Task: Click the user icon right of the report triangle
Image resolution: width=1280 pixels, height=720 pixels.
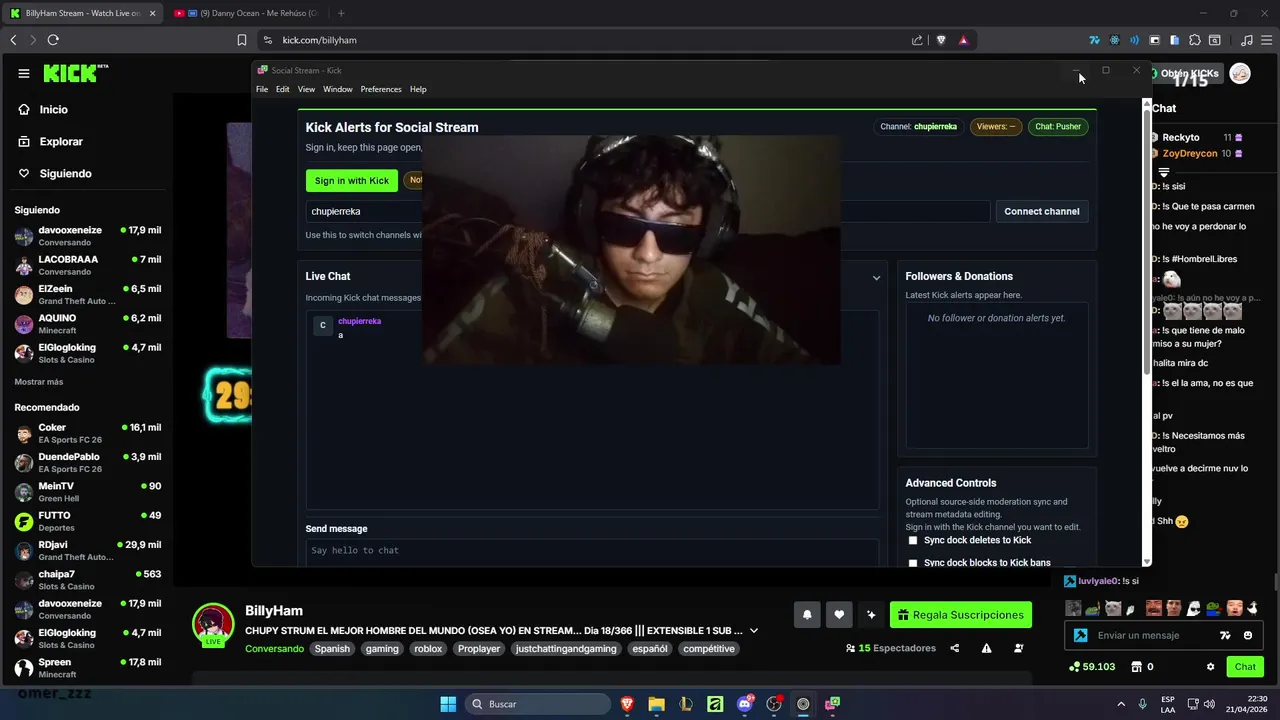Action: coord(1019,648)
